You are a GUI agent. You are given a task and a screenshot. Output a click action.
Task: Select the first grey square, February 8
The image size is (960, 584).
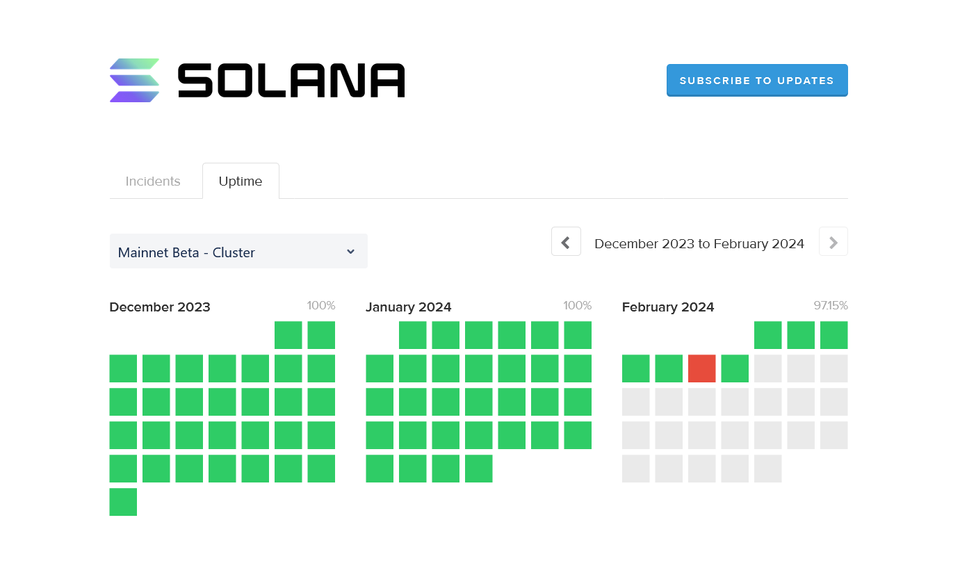click(x=768, y=368)
